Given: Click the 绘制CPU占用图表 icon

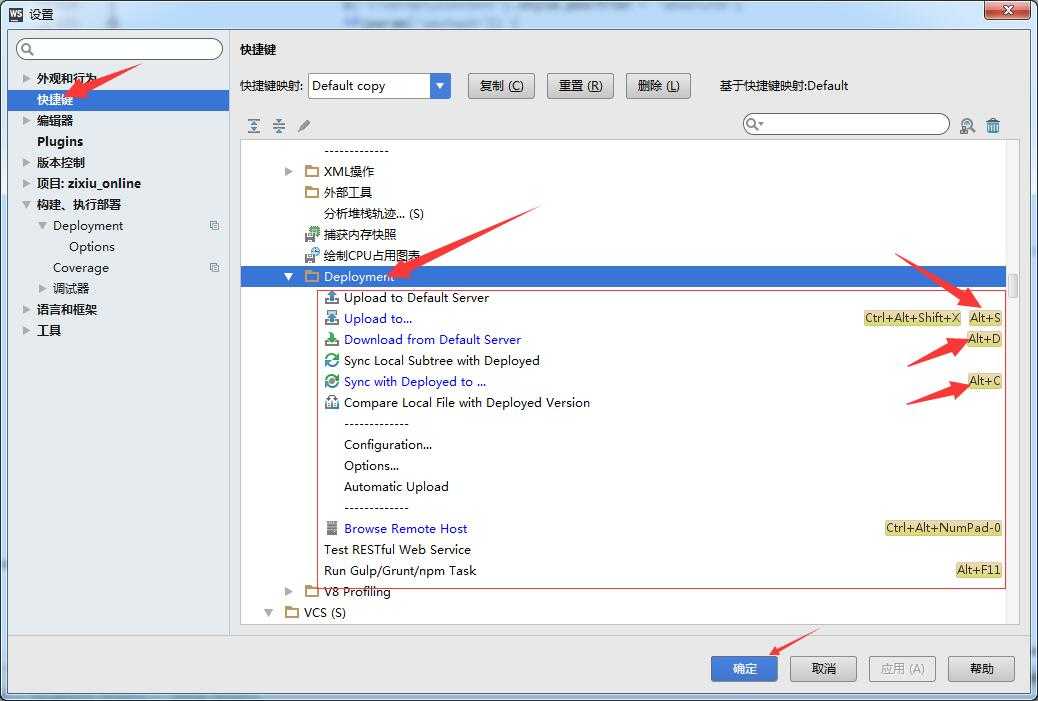Looking at the screenshot, I should pos(312,255).
